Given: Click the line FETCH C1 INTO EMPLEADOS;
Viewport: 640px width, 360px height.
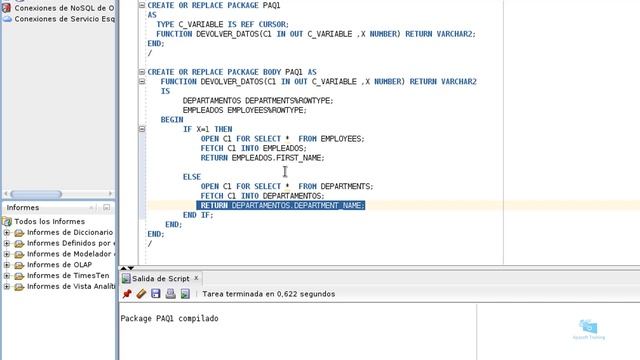Looking at the screenshot, I should tap(253, 148).
